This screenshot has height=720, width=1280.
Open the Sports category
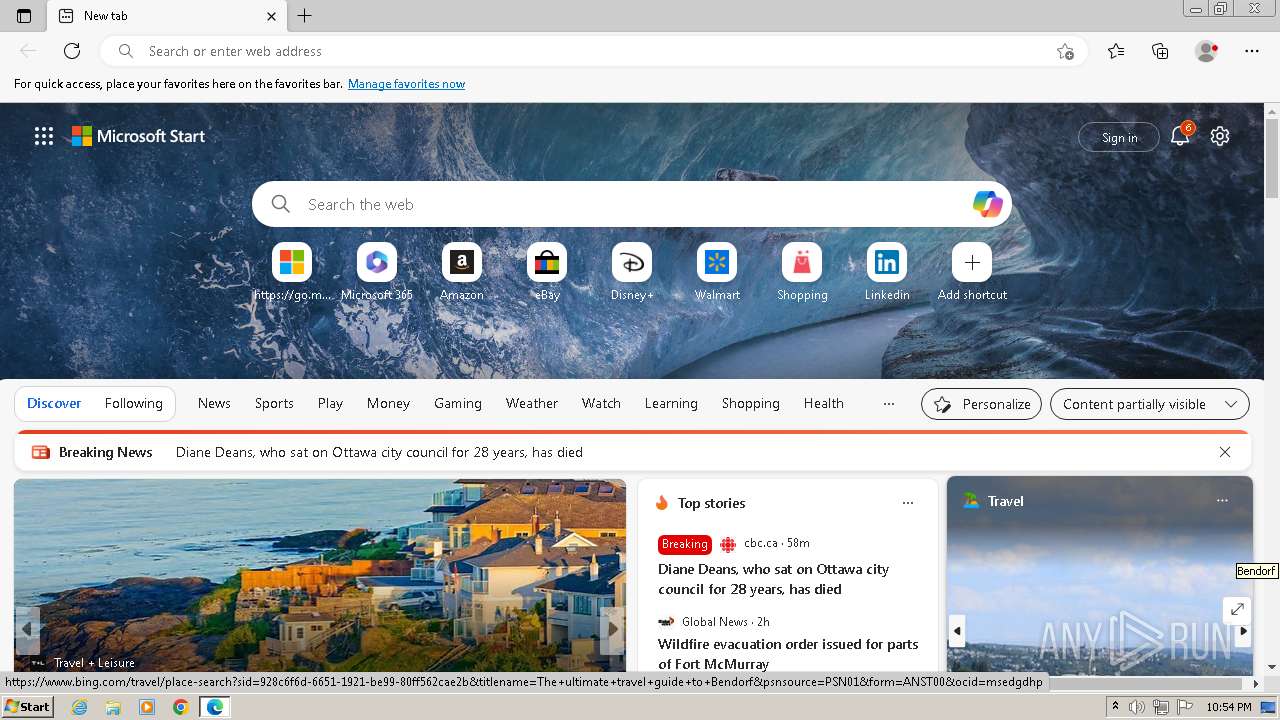point(274,403)
